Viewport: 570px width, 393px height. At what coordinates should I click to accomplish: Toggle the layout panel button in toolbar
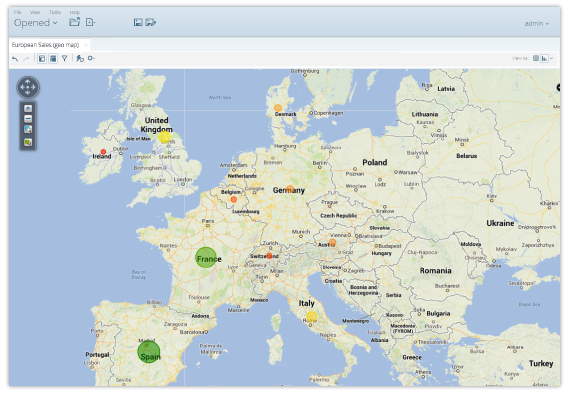(x=42, y=58)
